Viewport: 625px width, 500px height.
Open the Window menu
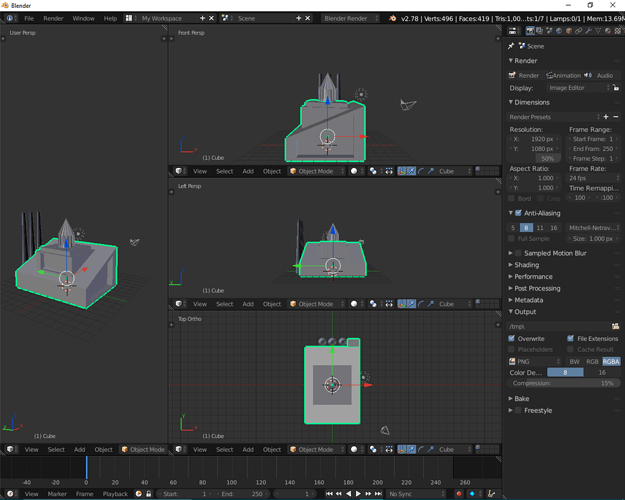pos(83,18)
